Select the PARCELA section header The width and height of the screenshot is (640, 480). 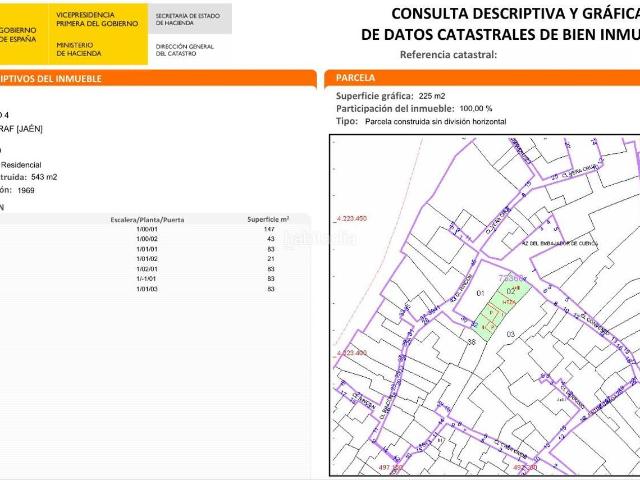[x=482, y=78]
